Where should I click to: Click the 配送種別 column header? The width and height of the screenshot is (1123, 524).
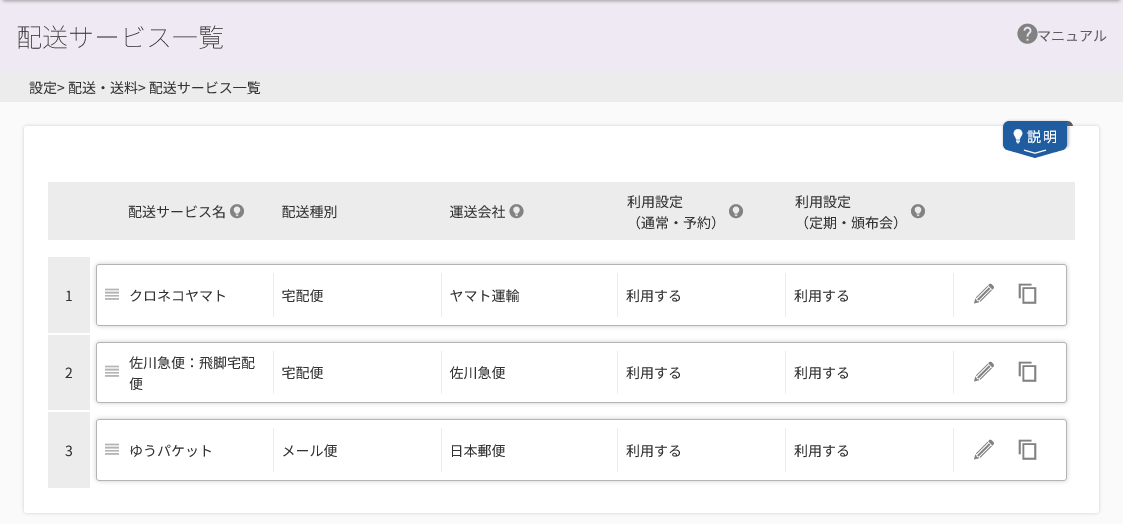(x=309, y=212)
